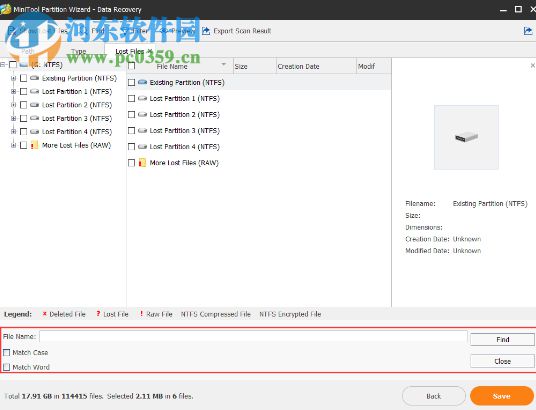The height and width of the screenshot is (410, 536).
Task: Click the drive icon of root NTFS node
Action: (23, 65)
